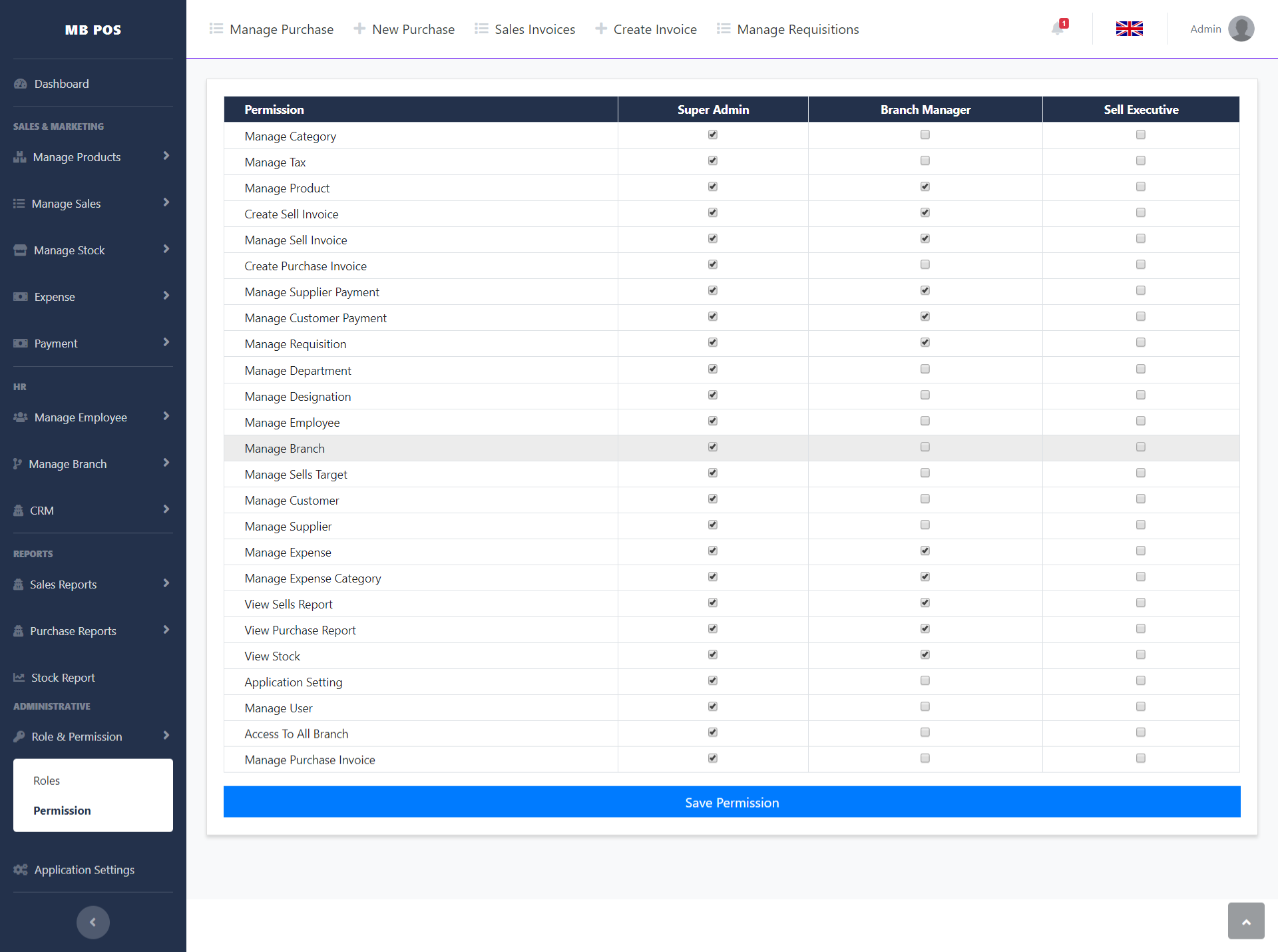Click the notification bell icon

coord(1058,29)
